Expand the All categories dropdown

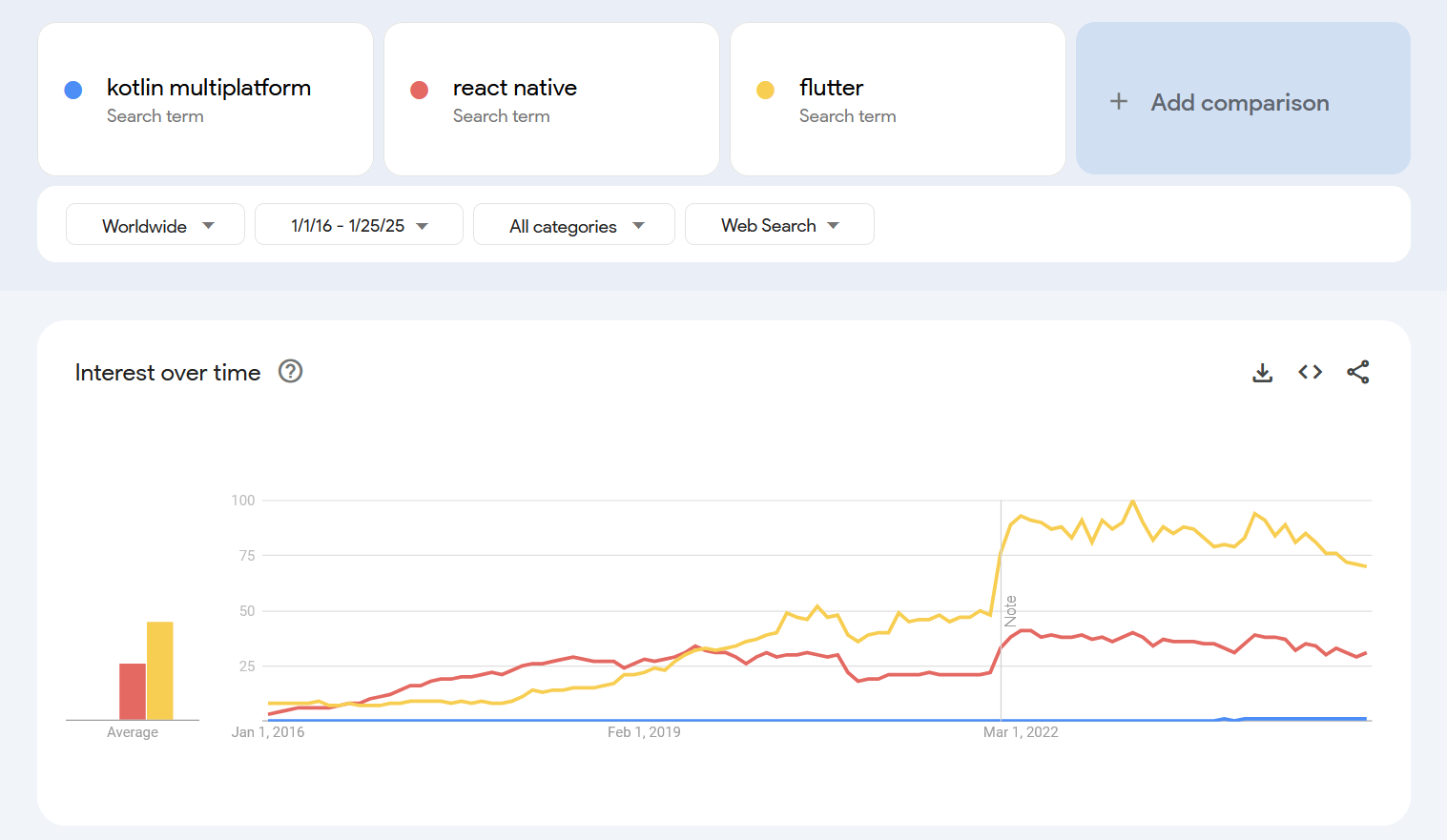(x=574, y=224)
